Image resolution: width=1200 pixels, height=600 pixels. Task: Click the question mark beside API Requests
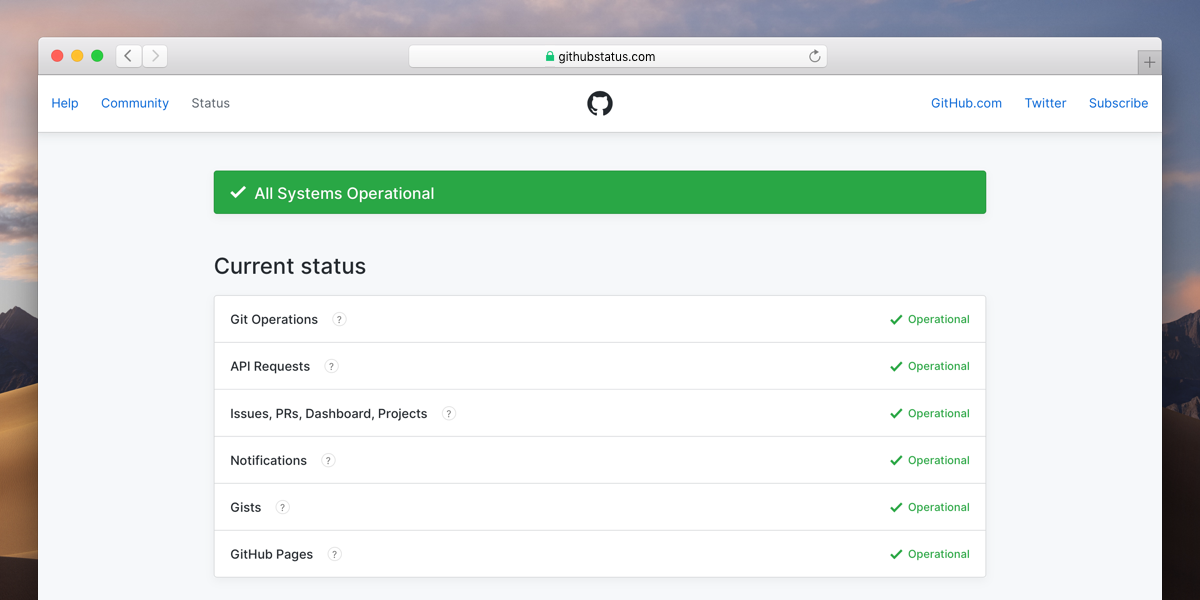331,366
